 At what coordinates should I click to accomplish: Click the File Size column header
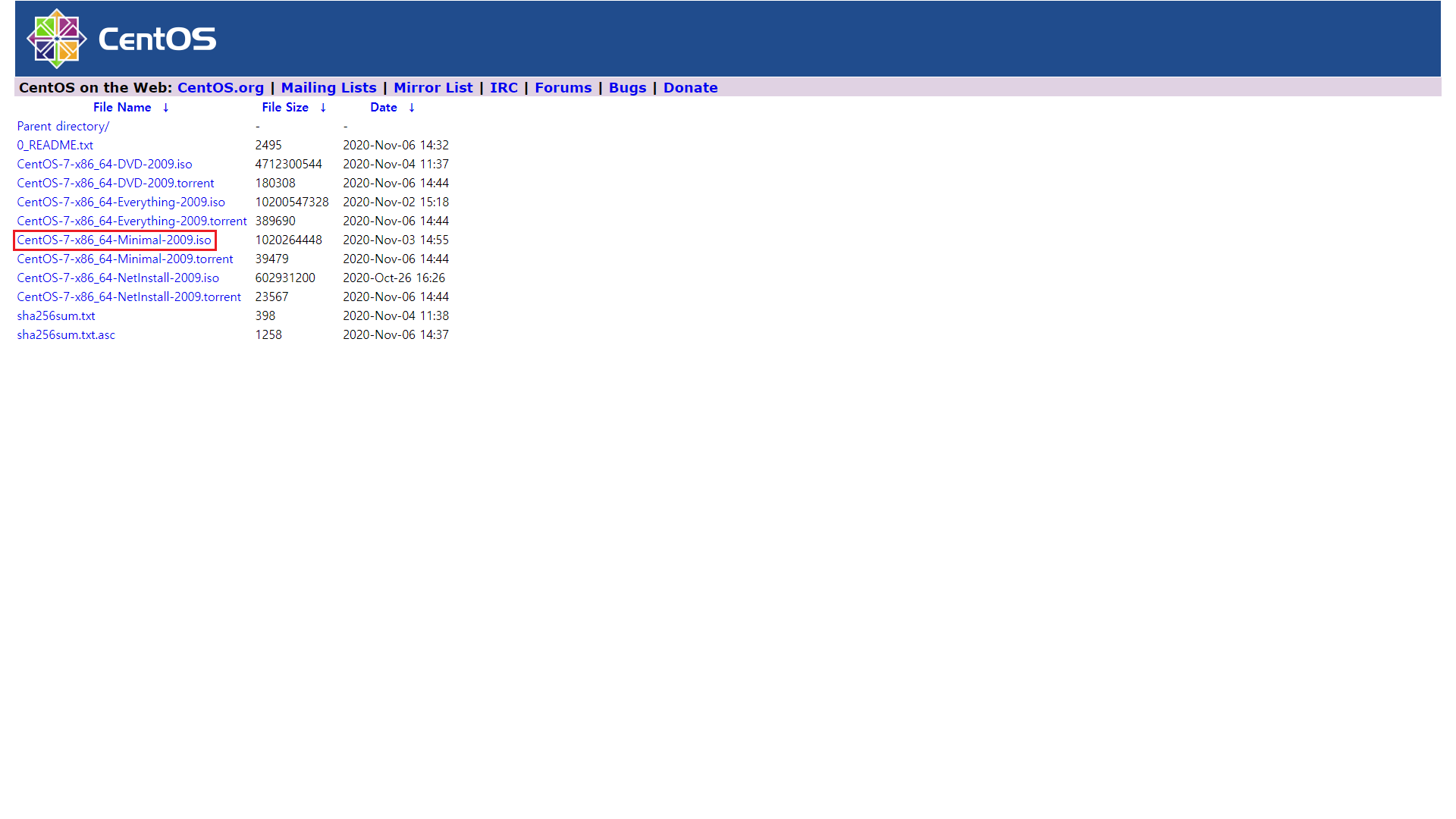(x=285, y=108)
